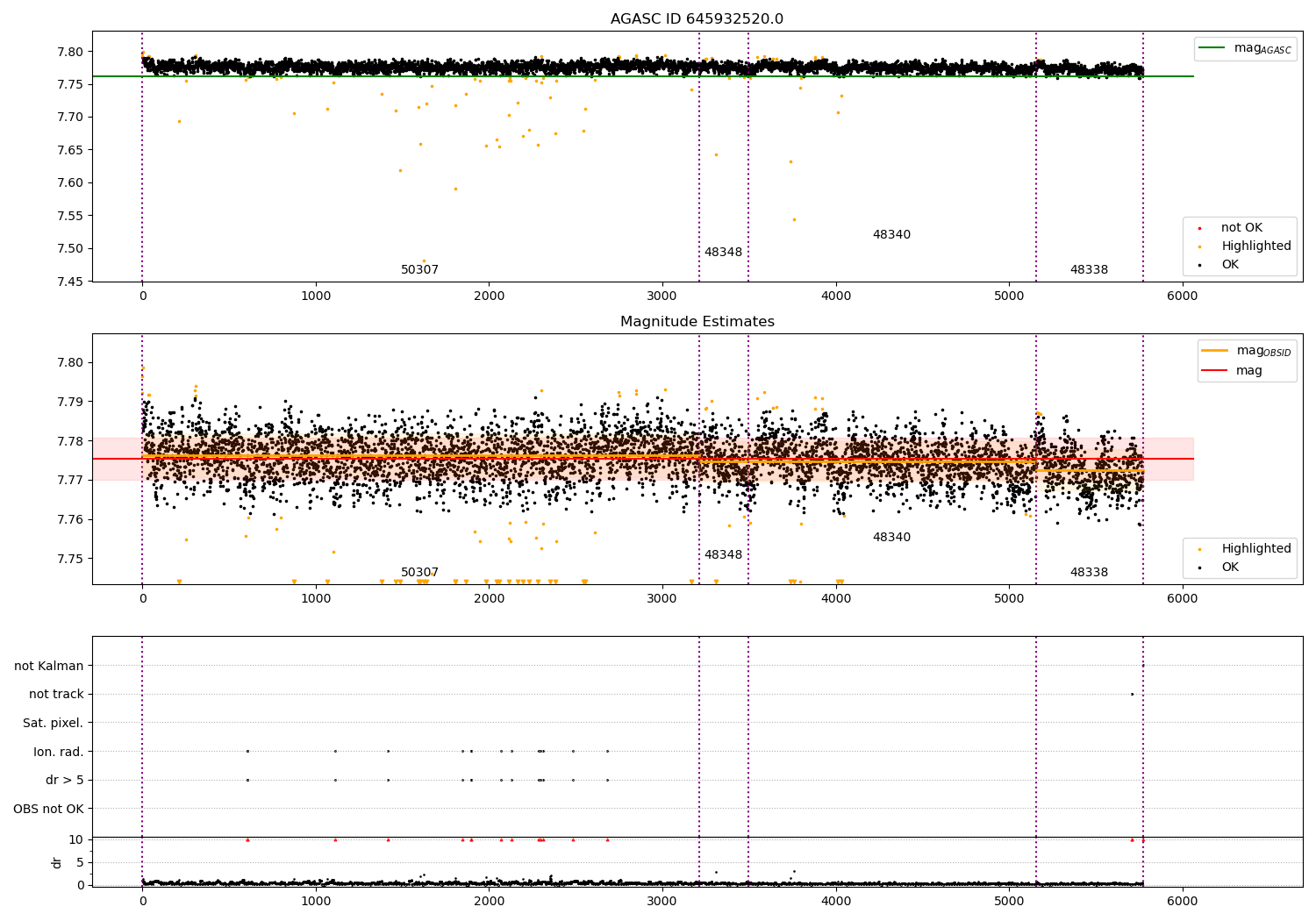Click the 'Ion. rad.' axis label

pyautogui.click(x=59, y=752)
